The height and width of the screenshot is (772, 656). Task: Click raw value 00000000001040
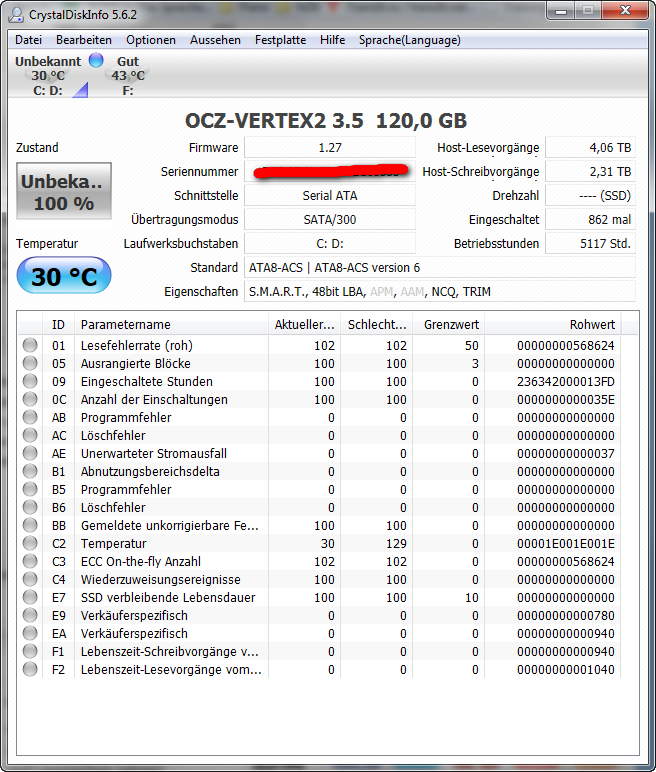(565, 670)
